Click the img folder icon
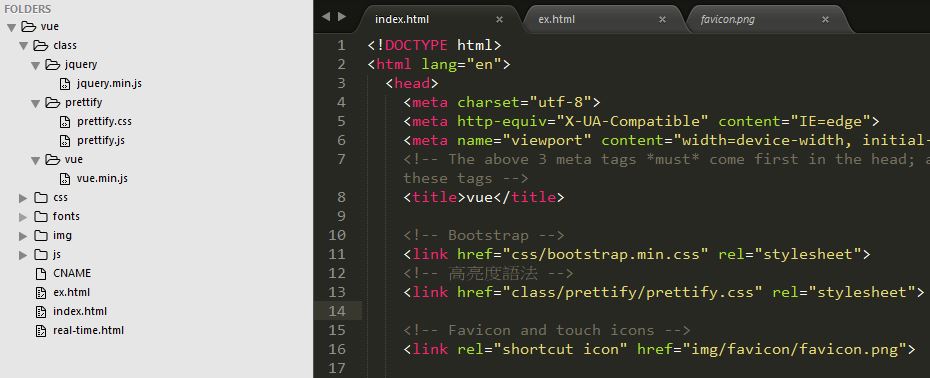 click(41, 236)
